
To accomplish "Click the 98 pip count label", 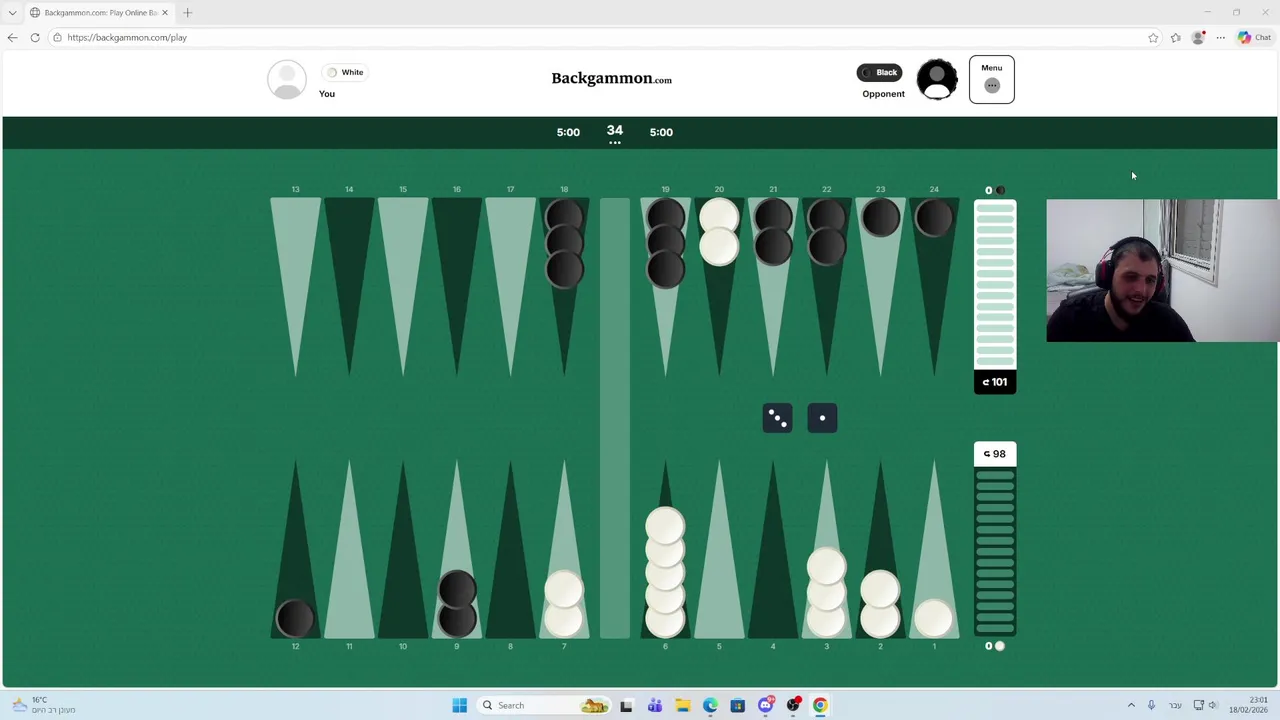I will (995, 454).
